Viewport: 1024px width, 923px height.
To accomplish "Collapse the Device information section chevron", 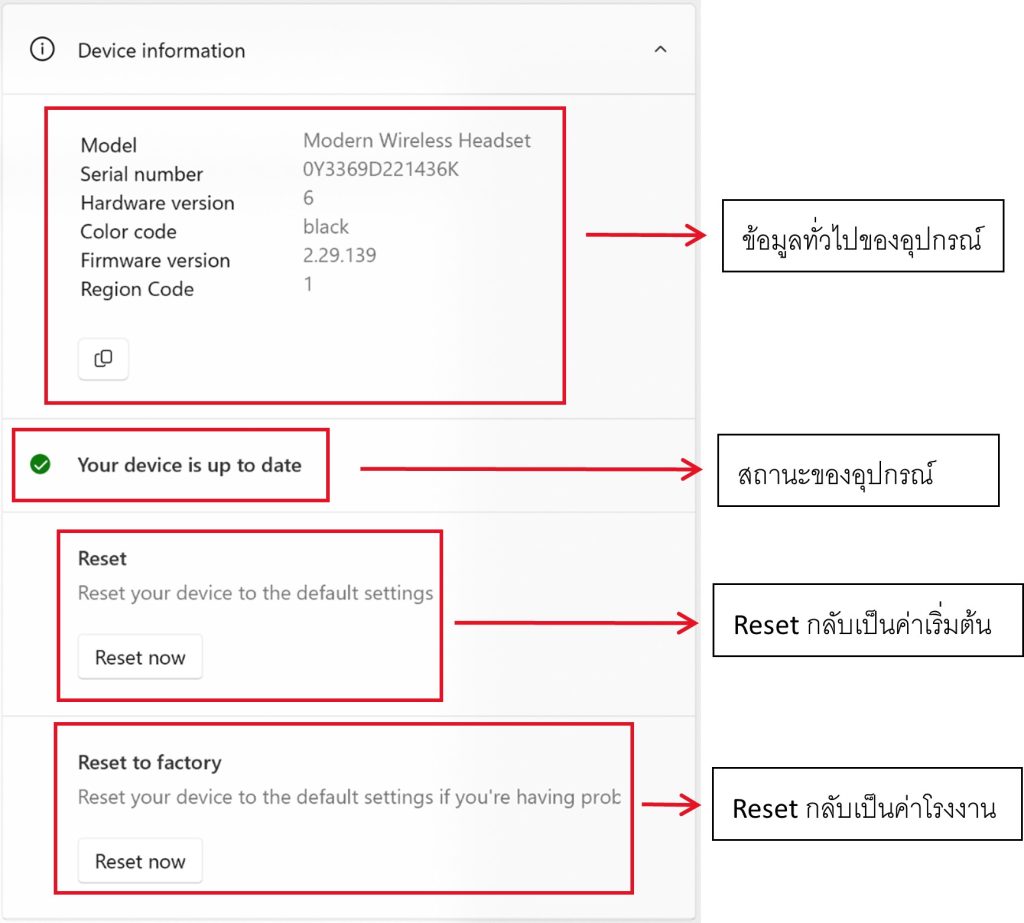I will pos(660,49).
